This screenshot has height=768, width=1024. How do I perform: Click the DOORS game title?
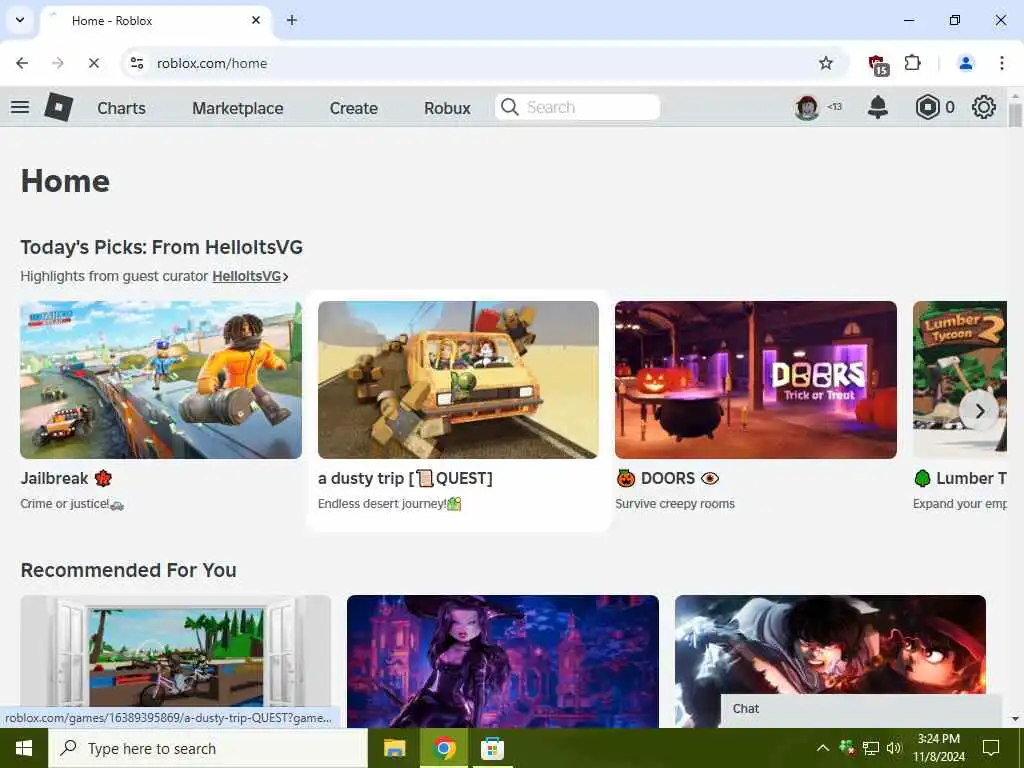point(667,478)
